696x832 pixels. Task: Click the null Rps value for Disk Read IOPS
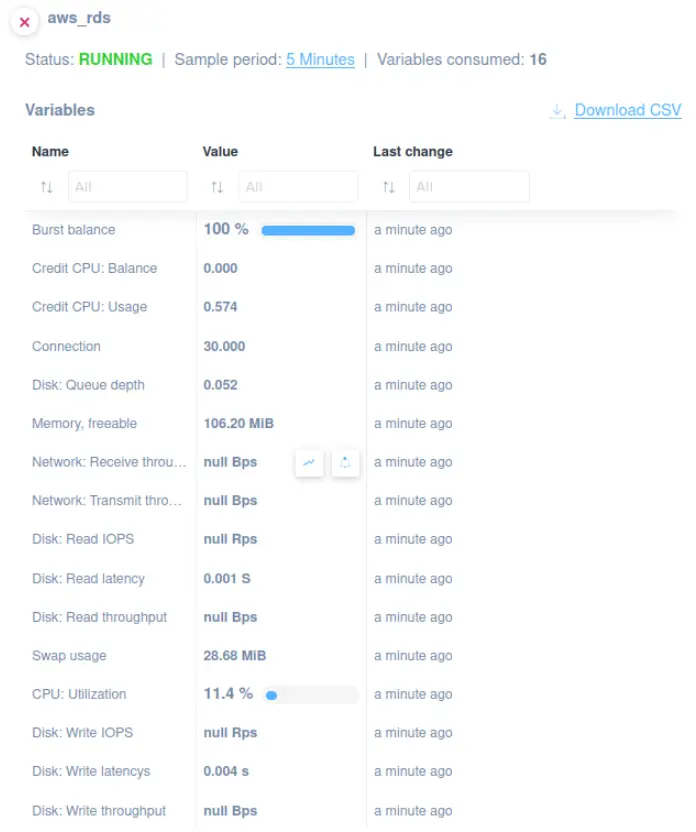(230, 539)
